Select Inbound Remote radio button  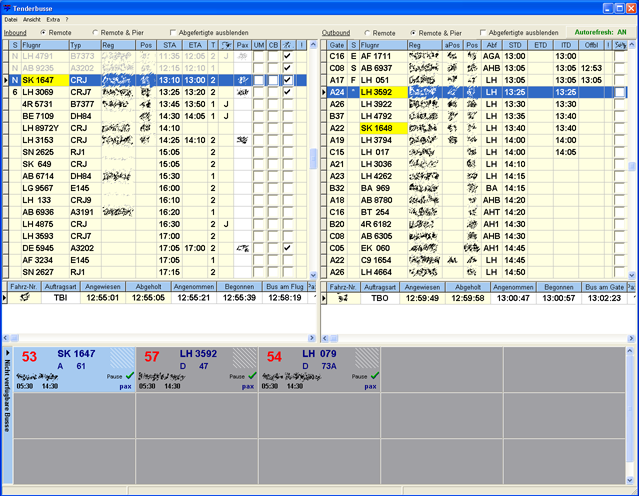(x=43, y=33)
